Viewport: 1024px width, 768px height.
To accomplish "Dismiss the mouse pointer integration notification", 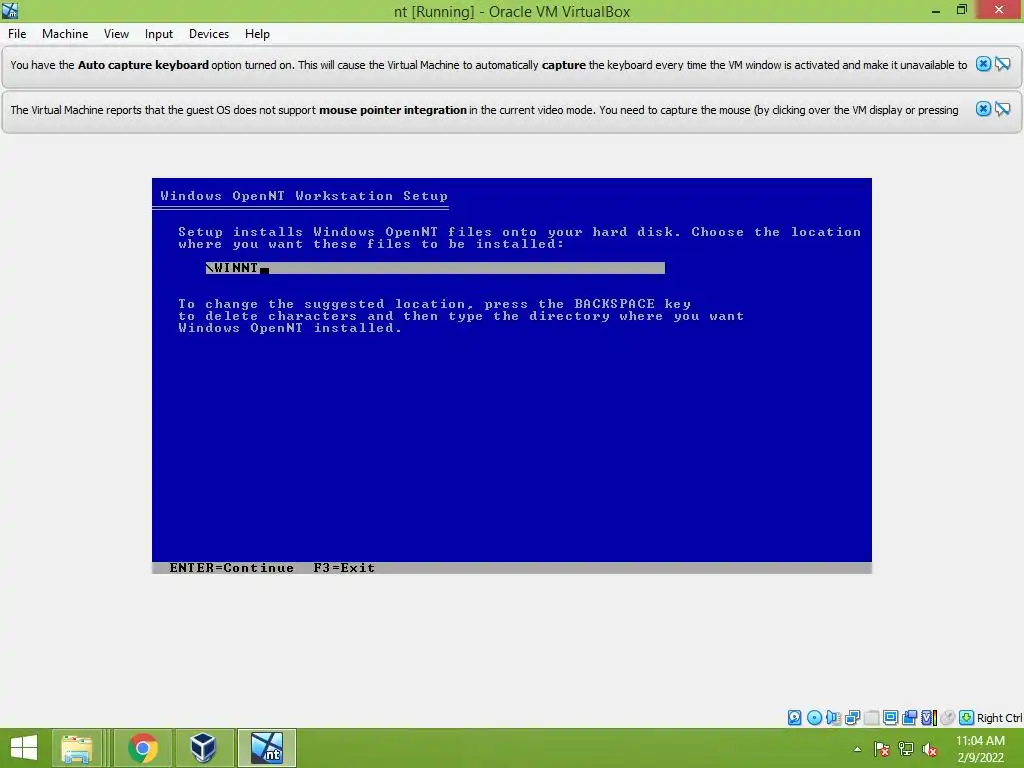I will point(983,109).
